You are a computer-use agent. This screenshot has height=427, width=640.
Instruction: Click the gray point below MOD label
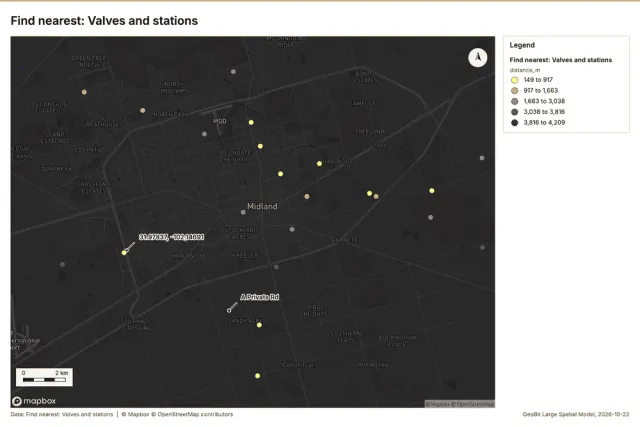[x=204, y=134]
